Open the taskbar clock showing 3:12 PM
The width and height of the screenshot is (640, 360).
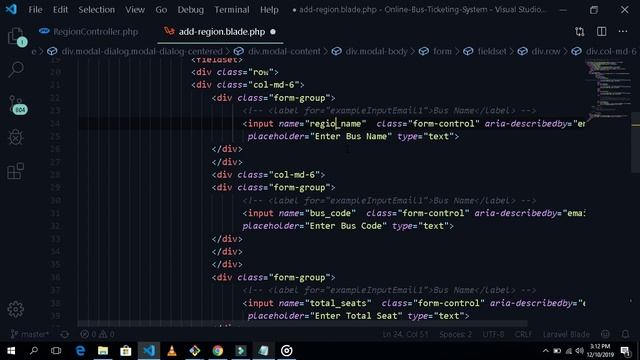pyautogui.click(x=600, y=351)
